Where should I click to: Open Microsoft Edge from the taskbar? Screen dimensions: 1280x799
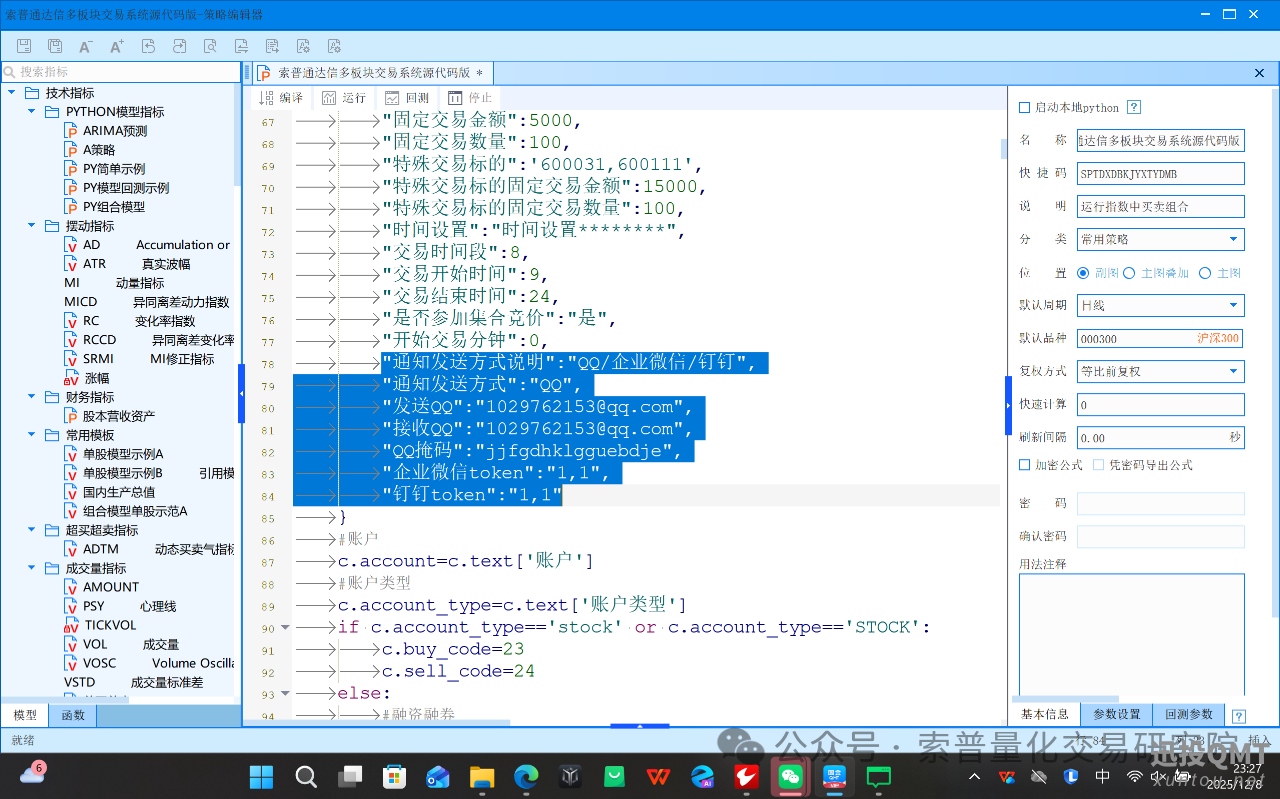[525, 775]
